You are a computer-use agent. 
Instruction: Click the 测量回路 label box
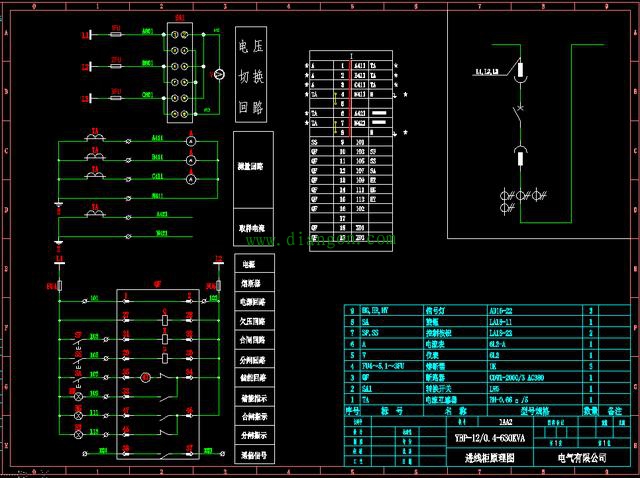[x=252, y=166]
